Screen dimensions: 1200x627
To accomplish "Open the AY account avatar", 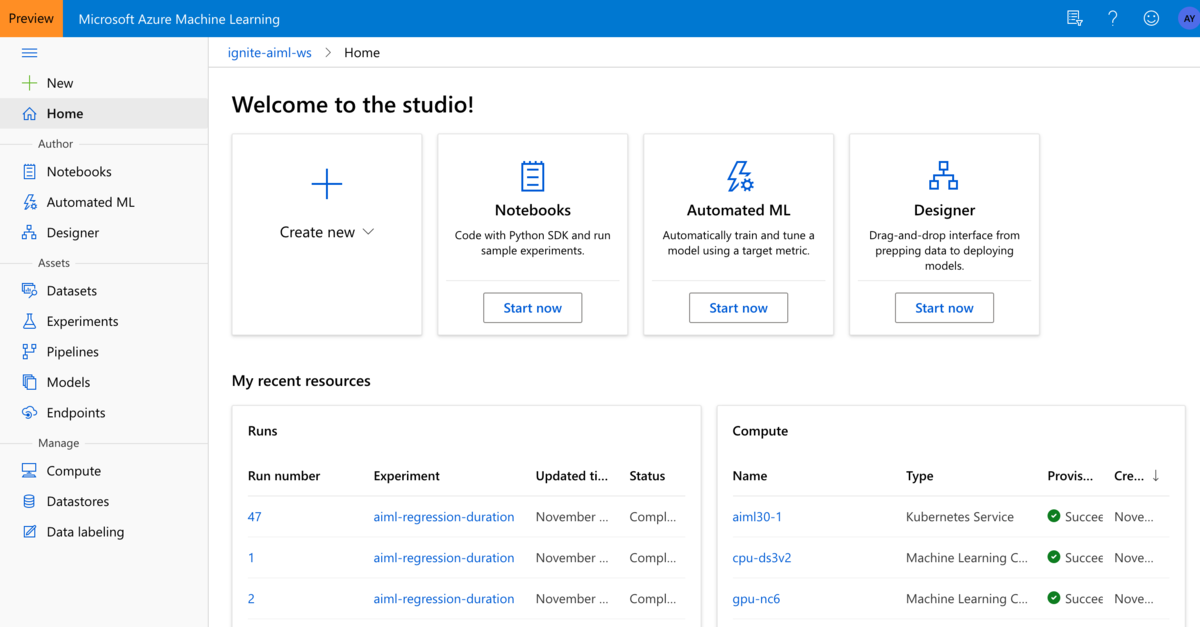I will pos(1188,18).
